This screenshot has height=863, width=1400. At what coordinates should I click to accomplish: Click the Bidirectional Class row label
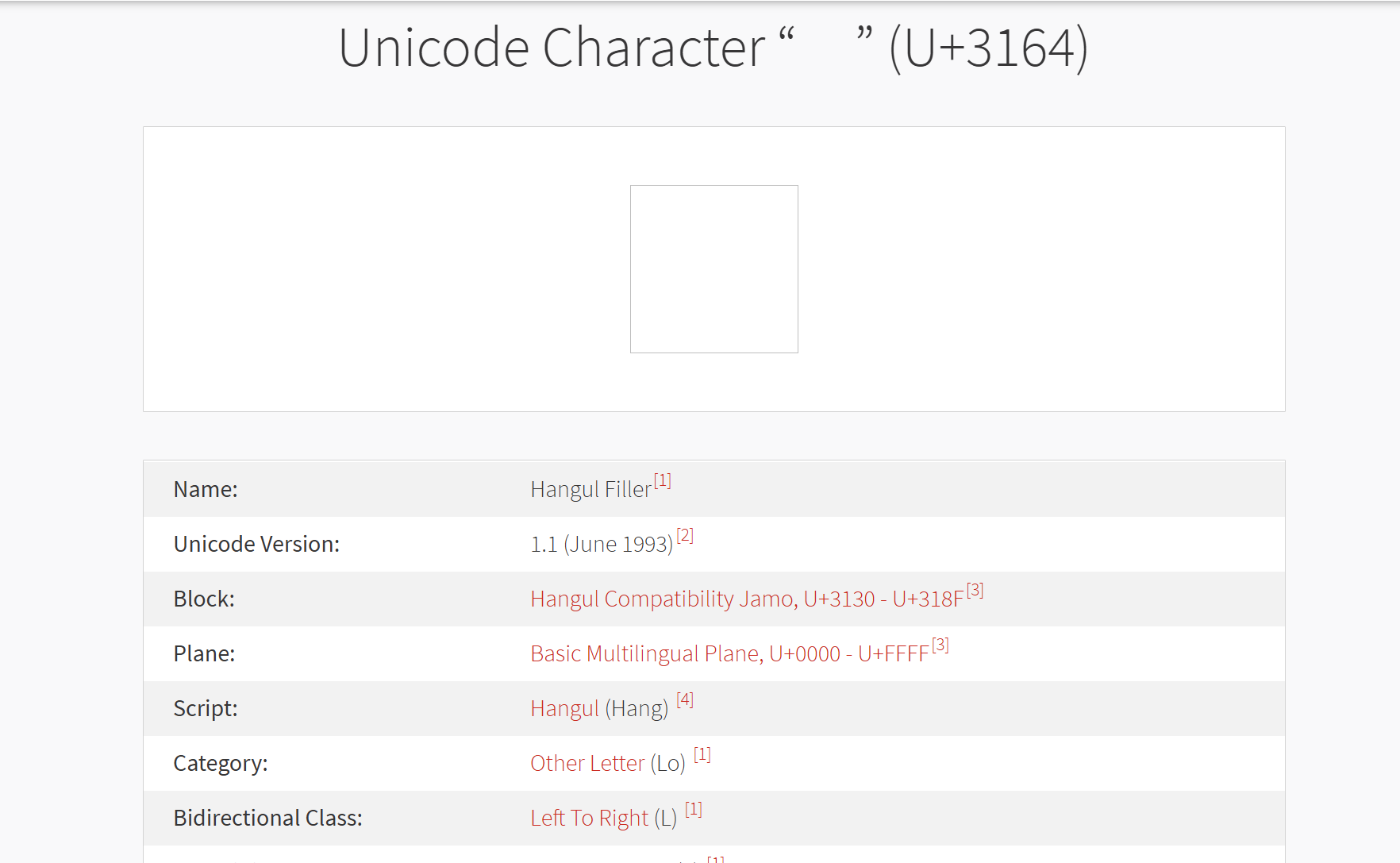[x=267, y=818]
